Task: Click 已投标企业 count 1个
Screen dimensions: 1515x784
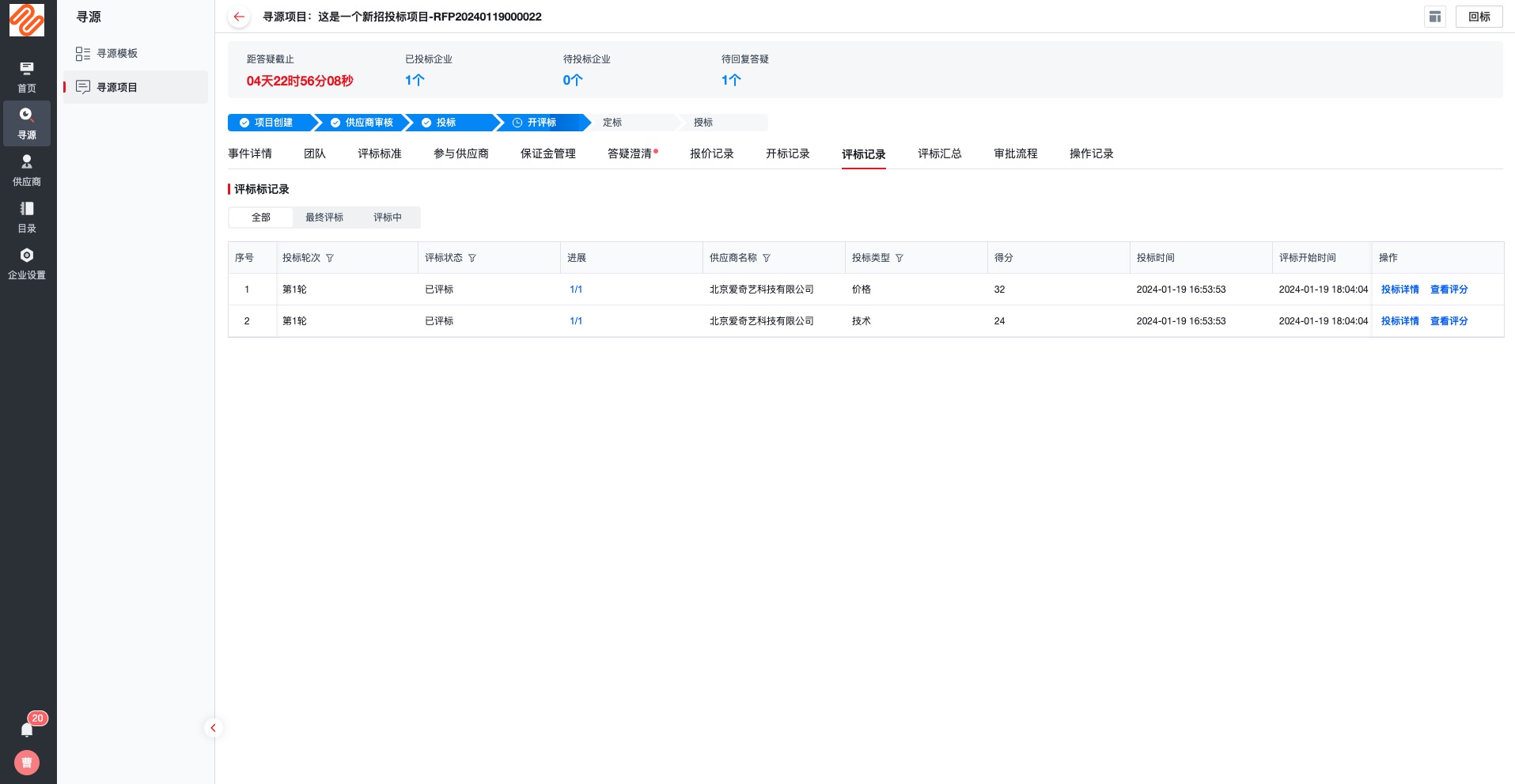Action: pyautogui.click(x=415, y=80)
